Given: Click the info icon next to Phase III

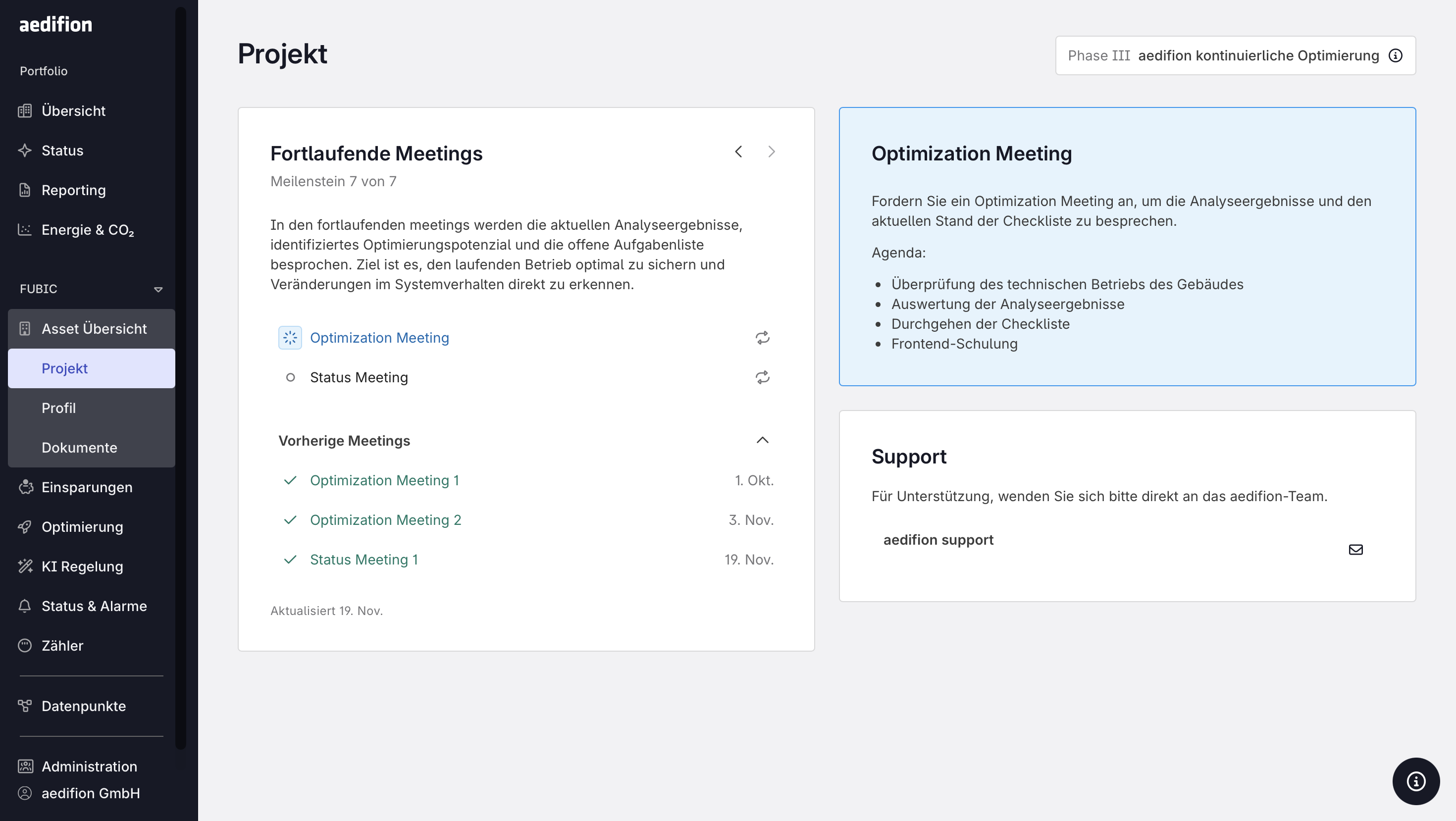Looking at the screenshot, I should click(x=1395, y=55).
